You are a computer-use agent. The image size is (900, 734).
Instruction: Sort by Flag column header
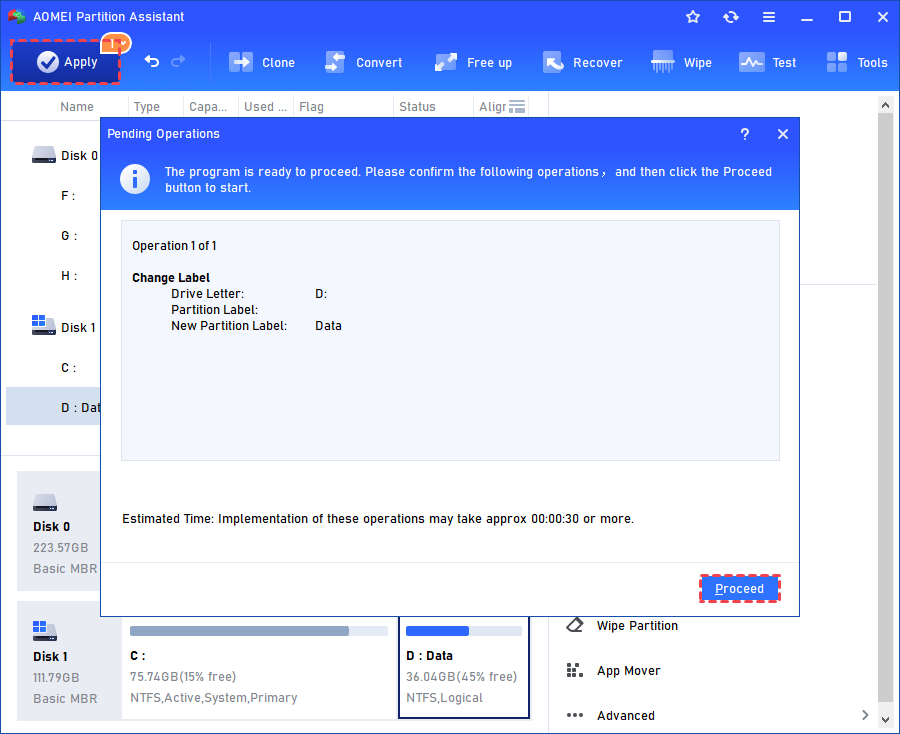coord(311,107)
